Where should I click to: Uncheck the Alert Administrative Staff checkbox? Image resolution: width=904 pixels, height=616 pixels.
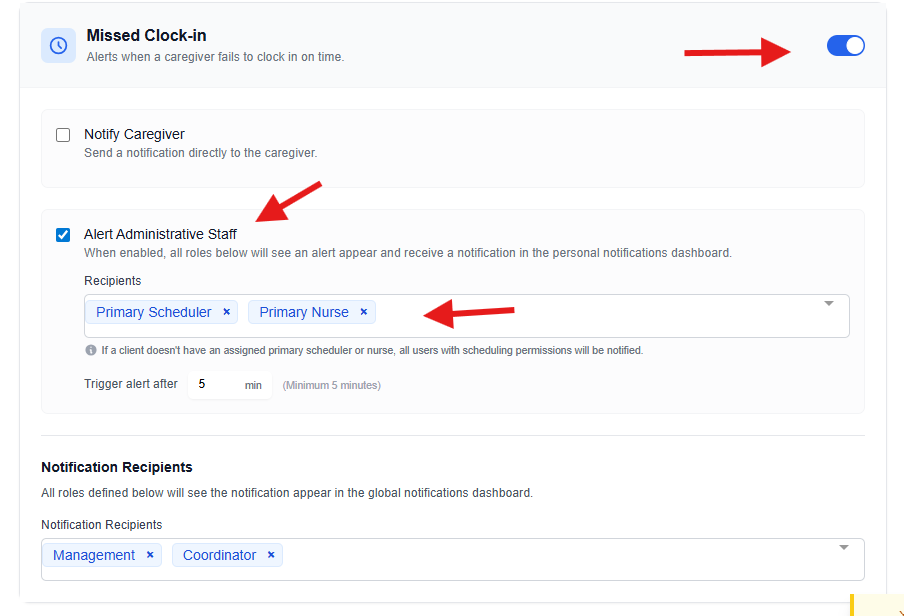pos(63,235)
